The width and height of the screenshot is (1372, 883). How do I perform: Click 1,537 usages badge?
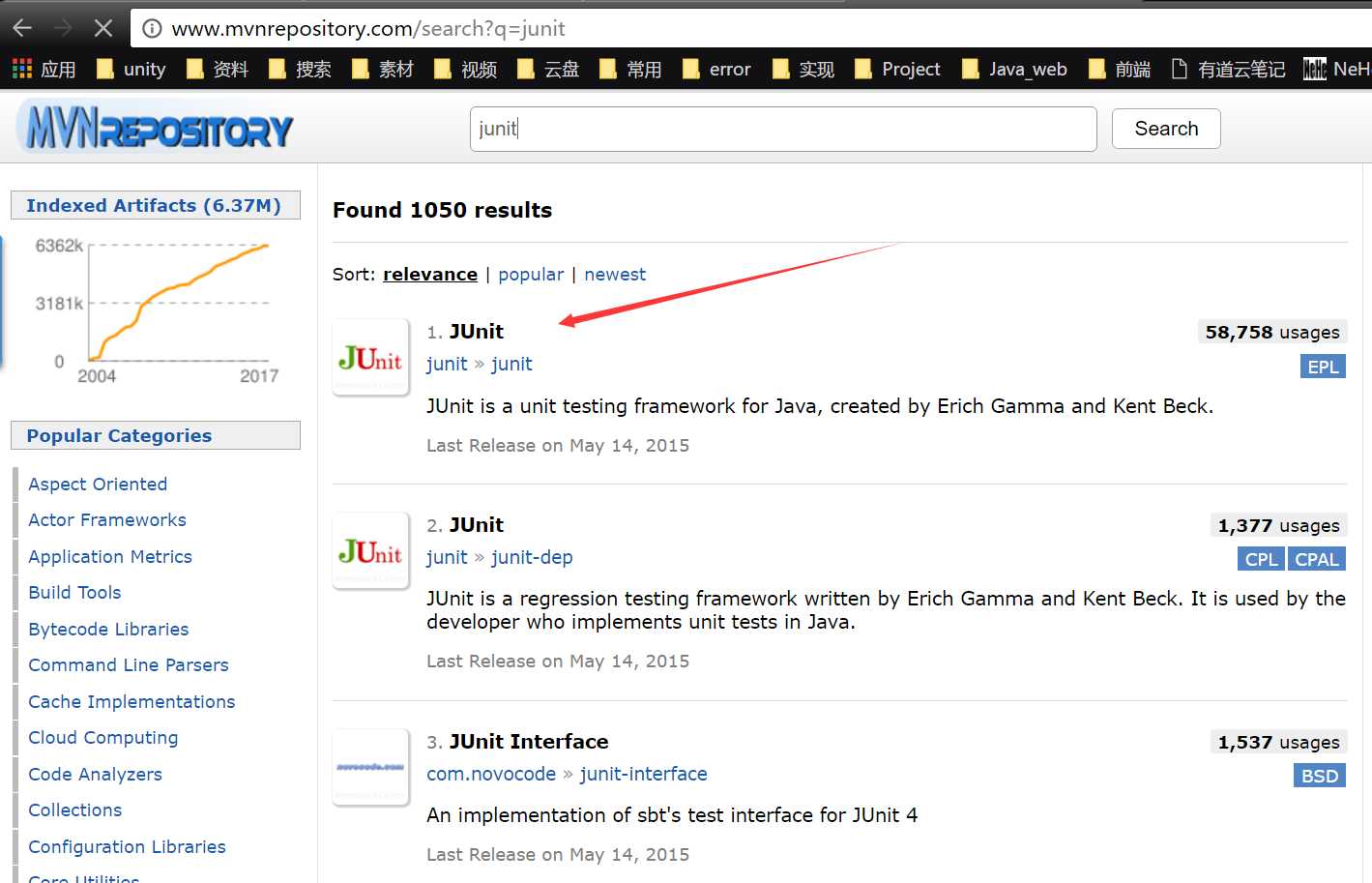click(x=1278, y=743)
